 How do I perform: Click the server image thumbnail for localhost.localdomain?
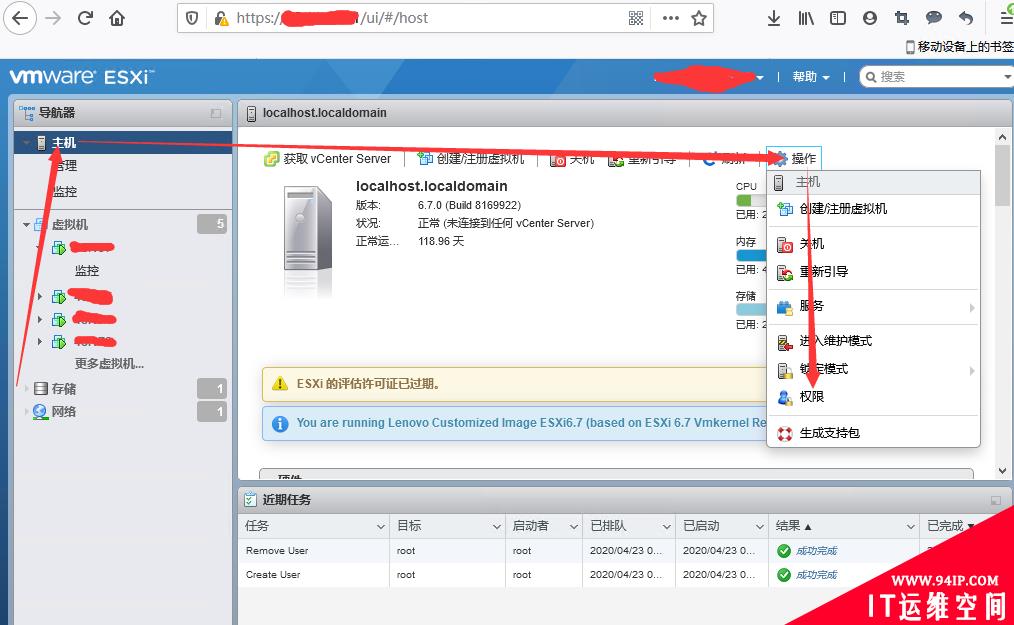pos(308,228)
